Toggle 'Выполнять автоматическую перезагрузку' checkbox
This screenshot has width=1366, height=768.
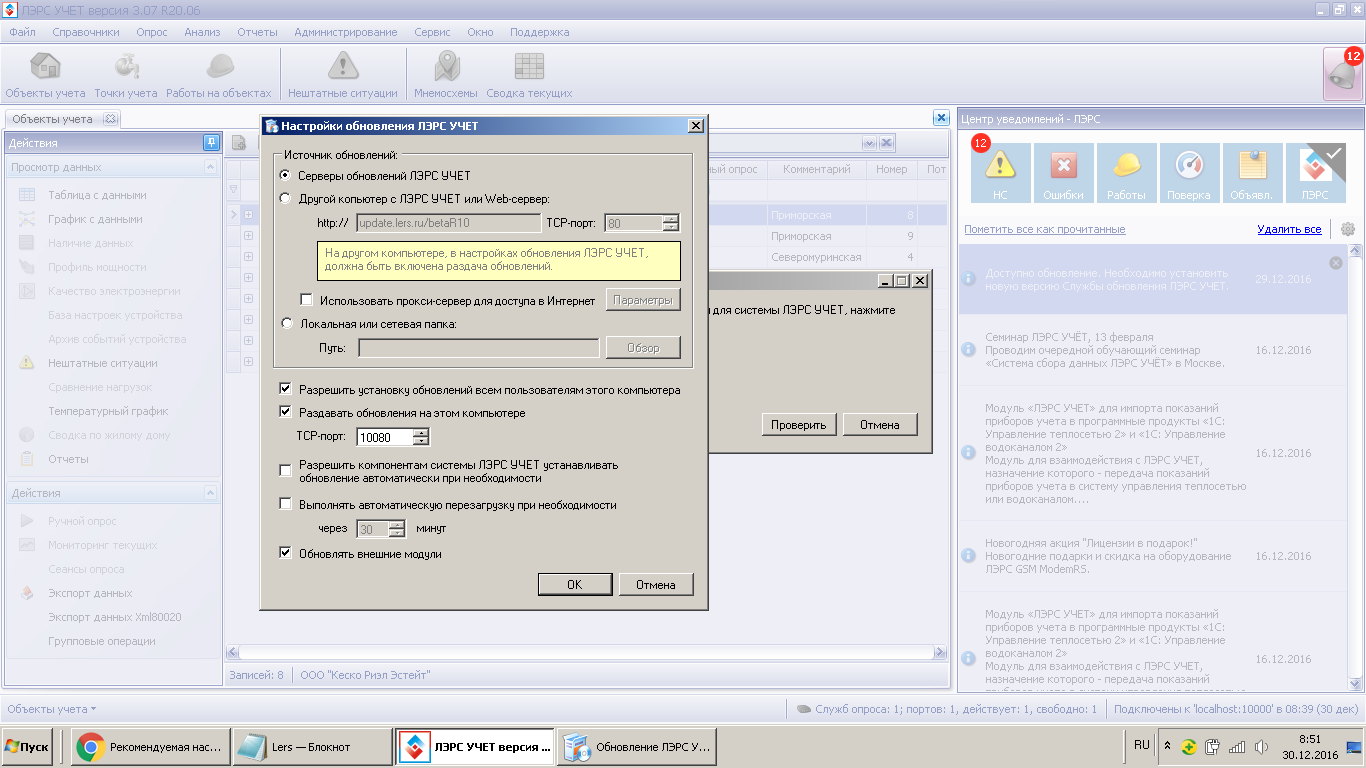[286, 504]
